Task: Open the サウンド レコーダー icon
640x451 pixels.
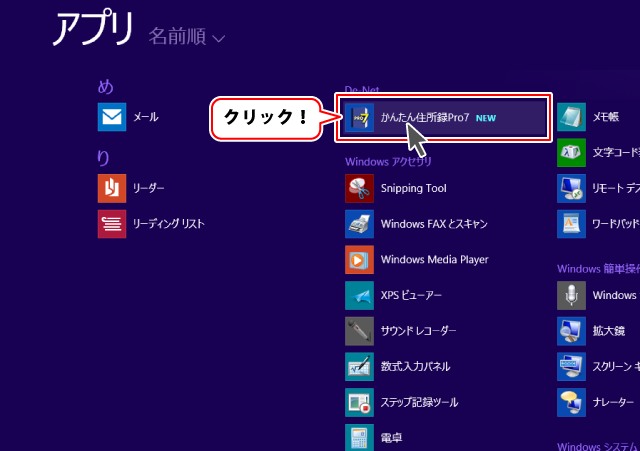Action: coord(359,331)
